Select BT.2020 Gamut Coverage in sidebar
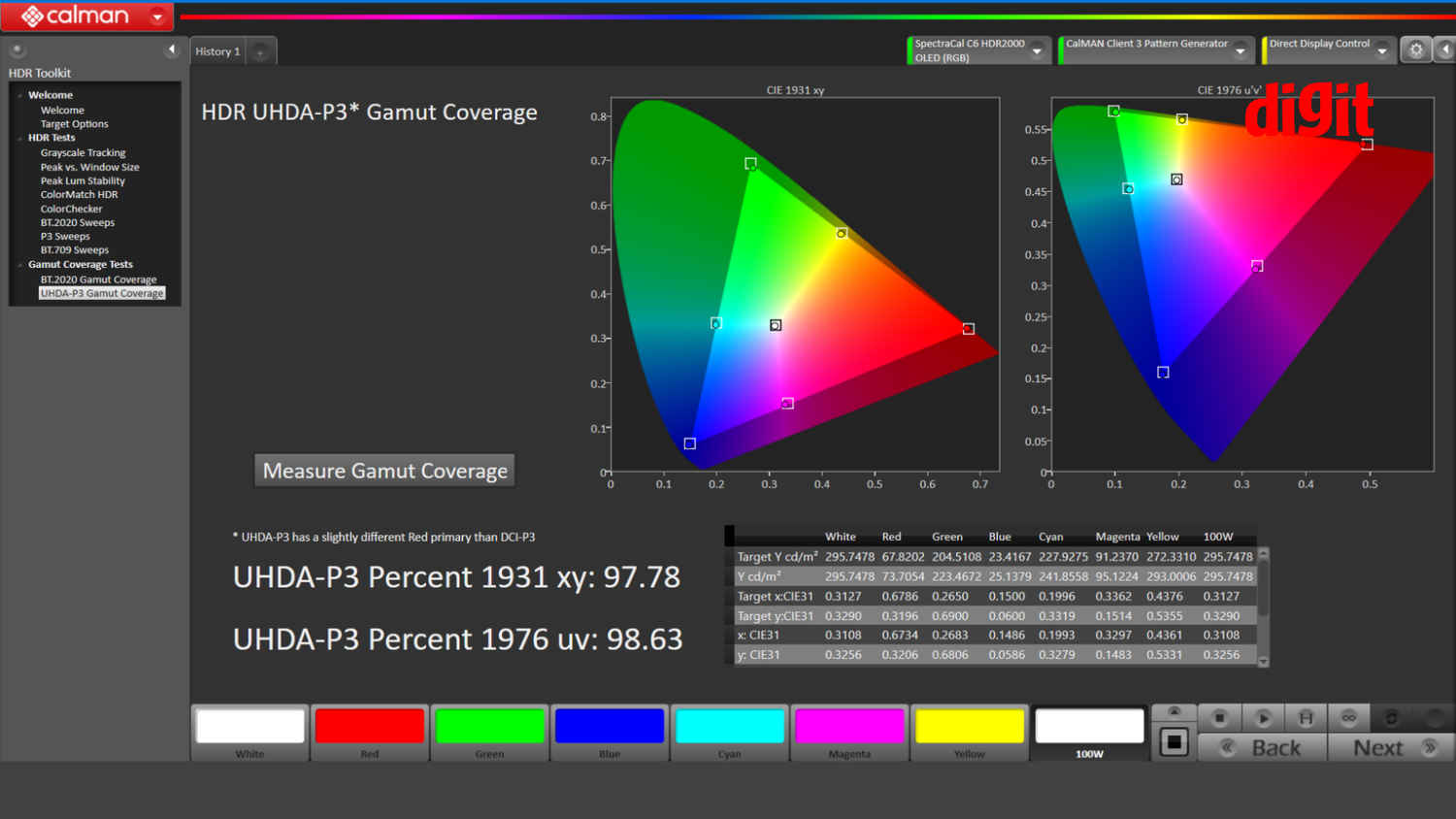The width and height of the screenshot is (1456, 819). pyautogui.click(x=98, y=279)
